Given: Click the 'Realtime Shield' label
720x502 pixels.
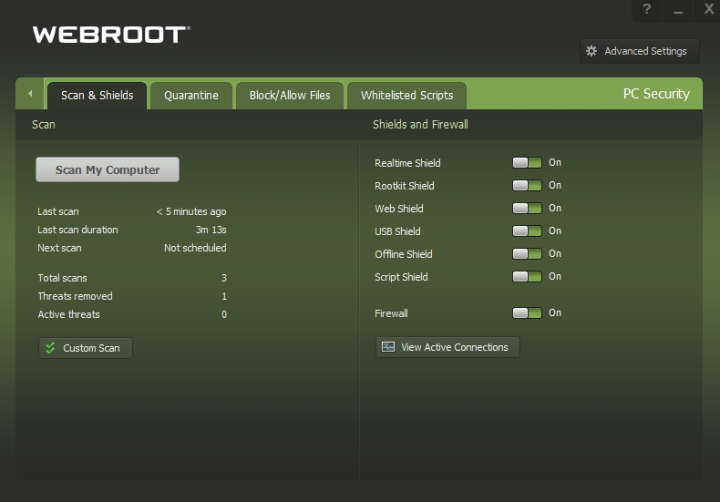Looking at the screenshot, I should pyautogui.click(x=407, y=163).
